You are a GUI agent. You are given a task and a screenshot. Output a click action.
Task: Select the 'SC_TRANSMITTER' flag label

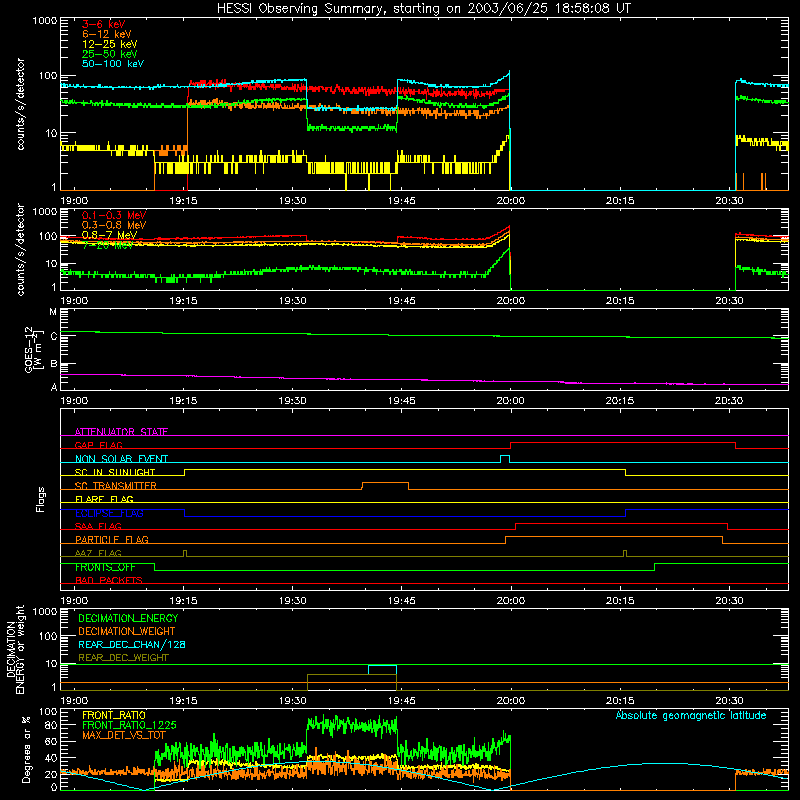click(116, 486)
